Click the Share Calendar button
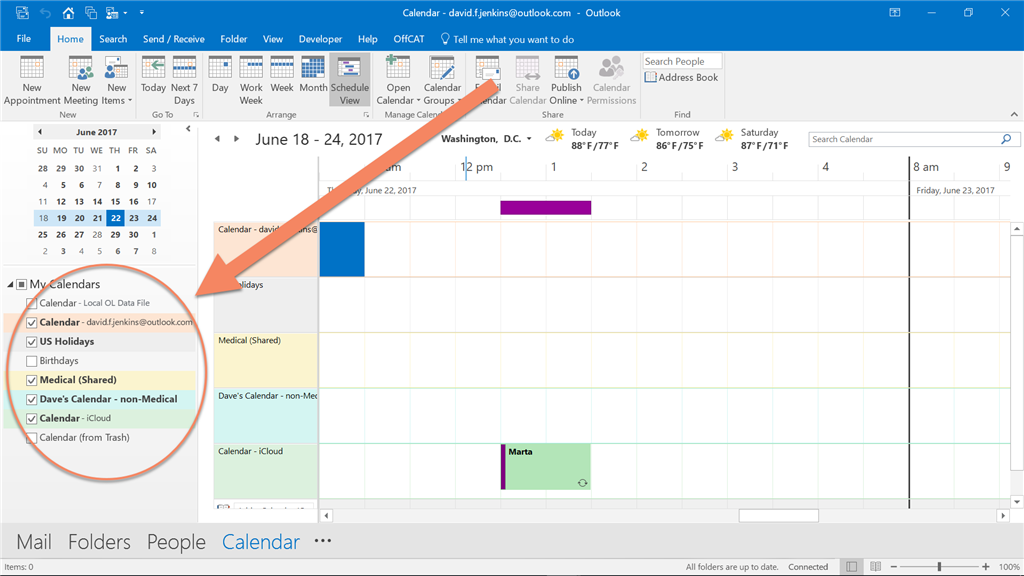The image size is (1024, 576). tap(528, 80)
